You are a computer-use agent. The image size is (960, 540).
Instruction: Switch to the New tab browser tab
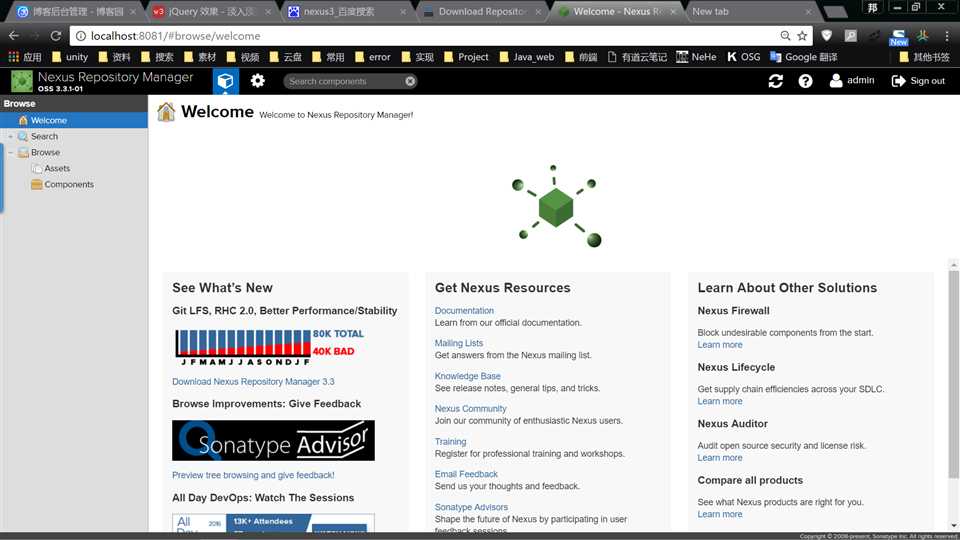click(751, 11)
